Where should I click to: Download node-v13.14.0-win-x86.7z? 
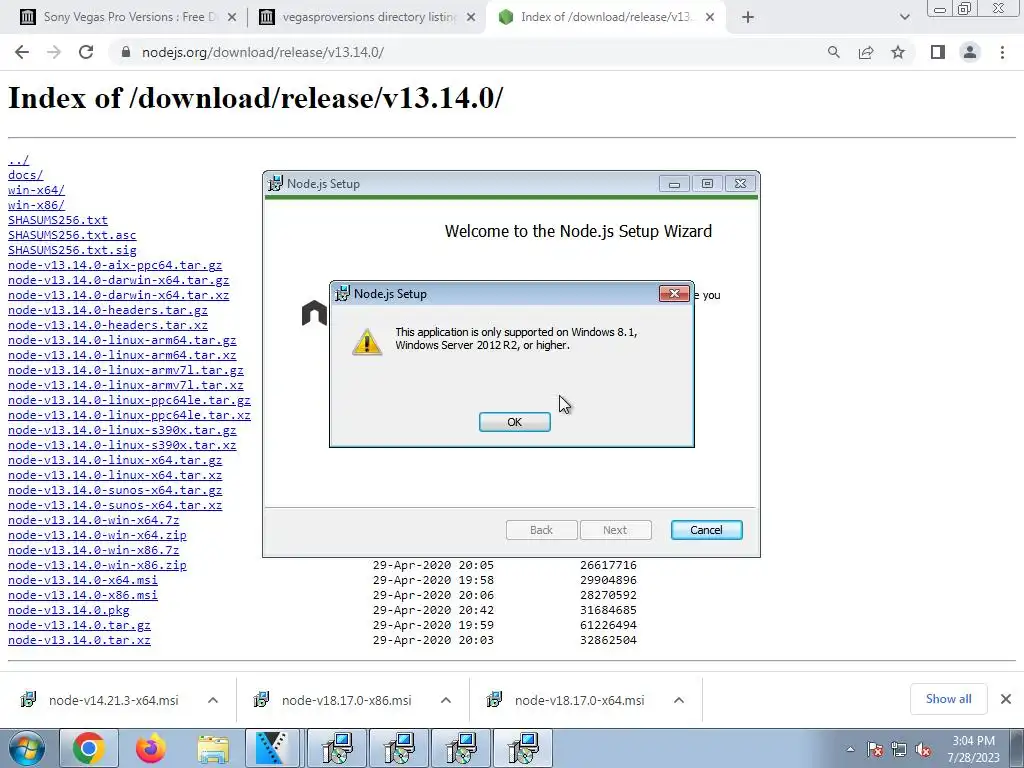tap(93, 550)
